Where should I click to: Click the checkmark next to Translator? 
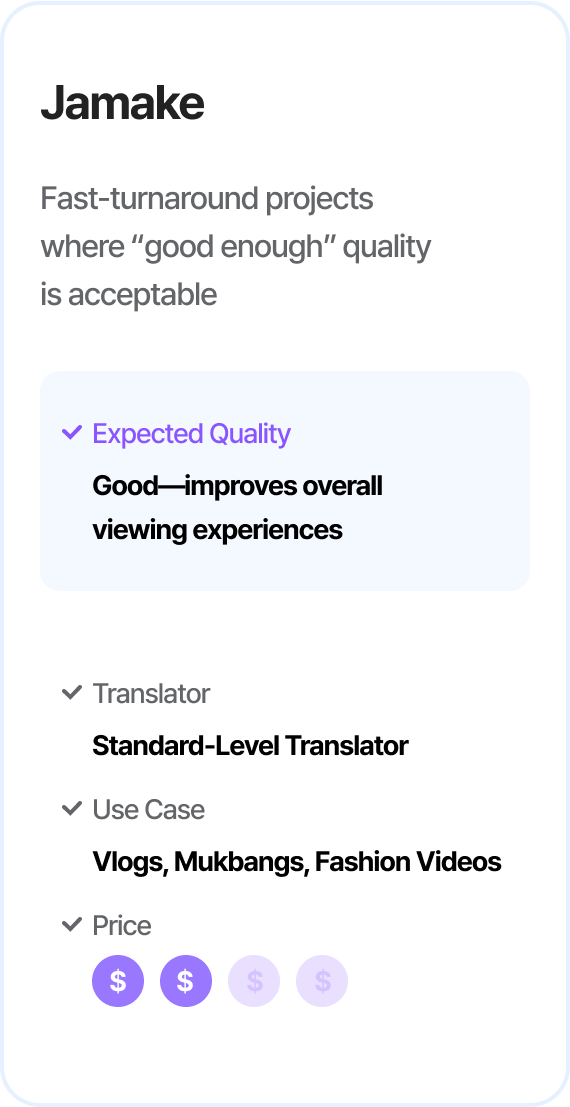click(x=72, y=693)
